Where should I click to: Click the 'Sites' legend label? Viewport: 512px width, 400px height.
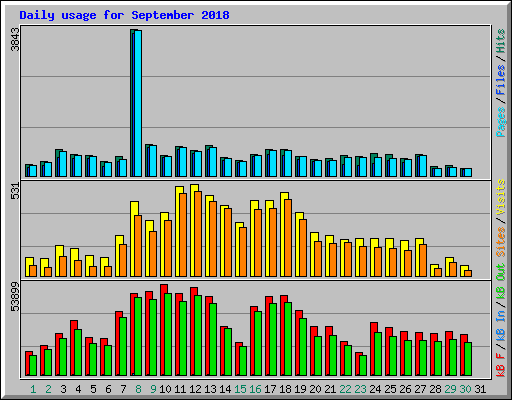click(500, 242)
